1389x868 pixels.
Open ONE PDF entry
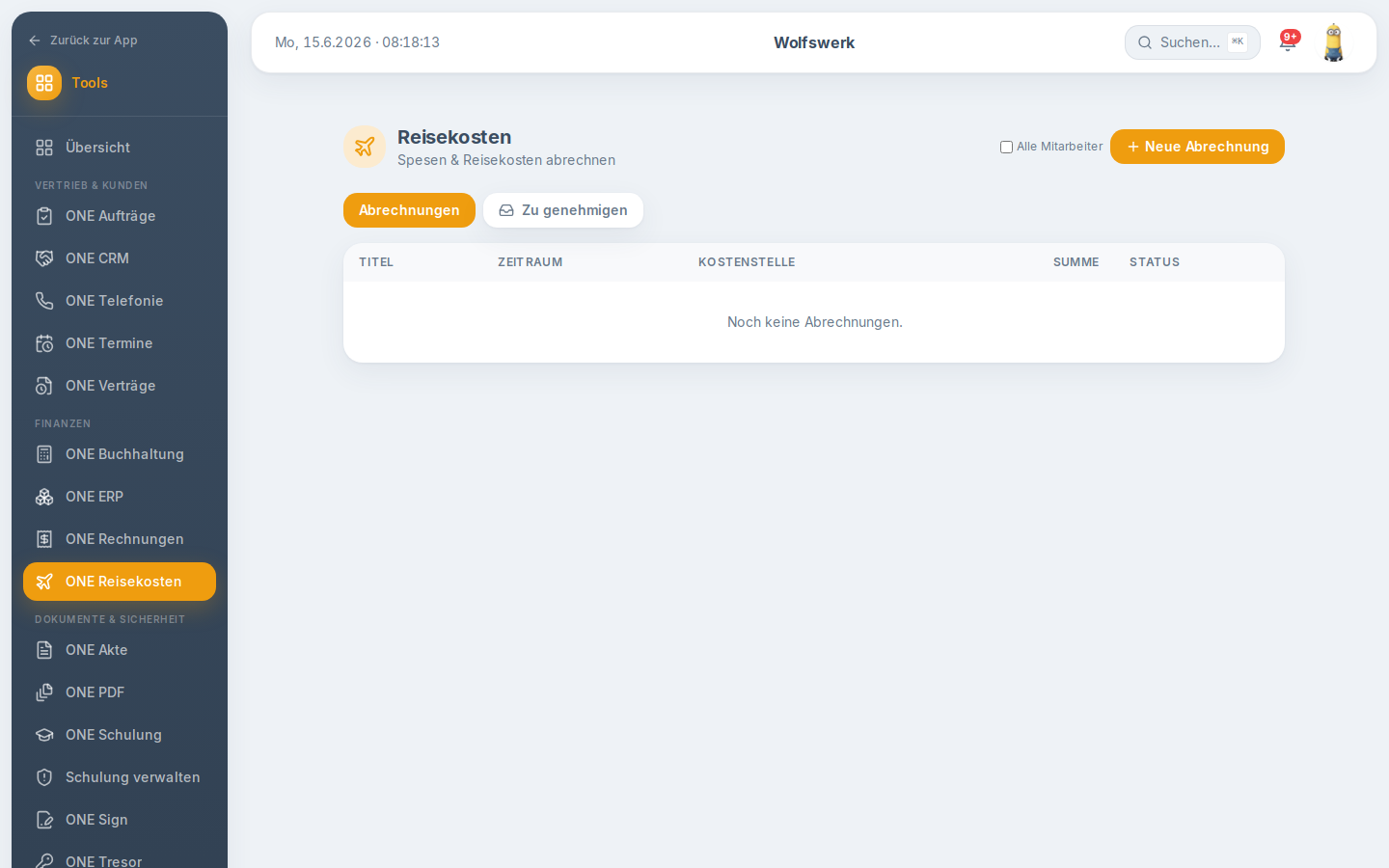pyautogui.click(x=120, y=692)
